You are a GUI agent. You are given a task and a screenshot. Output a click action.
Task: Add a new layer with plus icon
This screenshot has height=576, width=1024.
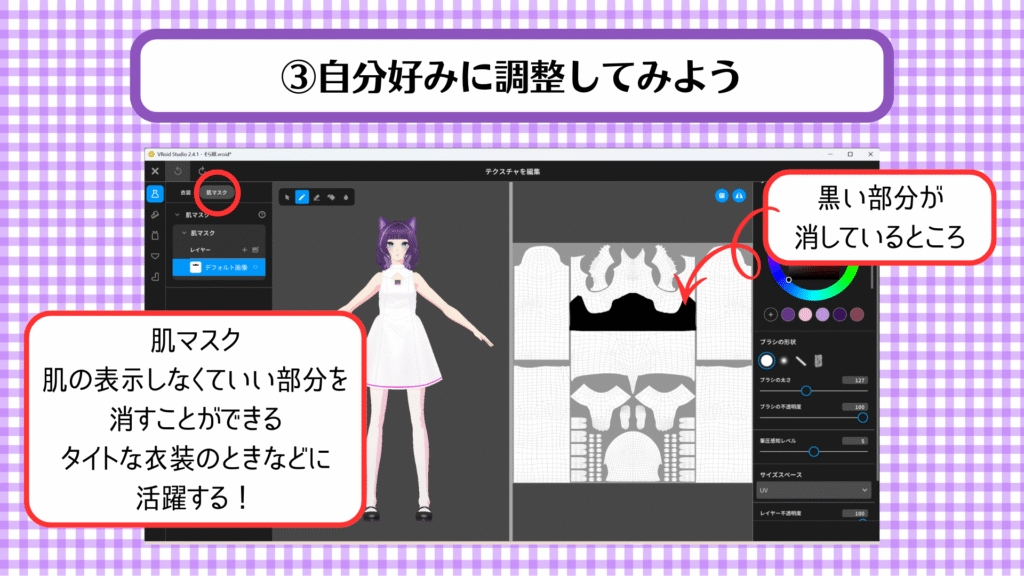pos(243,249)
